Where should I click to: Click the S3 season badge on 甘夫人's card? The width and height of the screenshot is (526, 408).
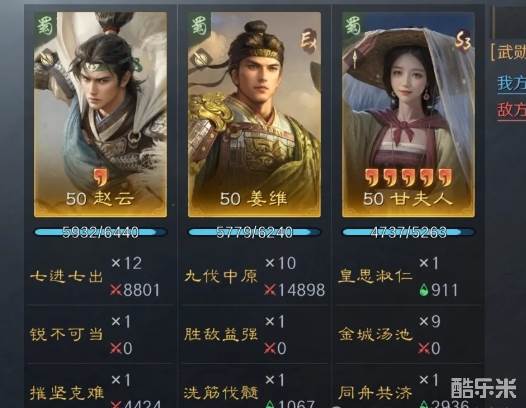pyautogui.click(x=463, y=42)
